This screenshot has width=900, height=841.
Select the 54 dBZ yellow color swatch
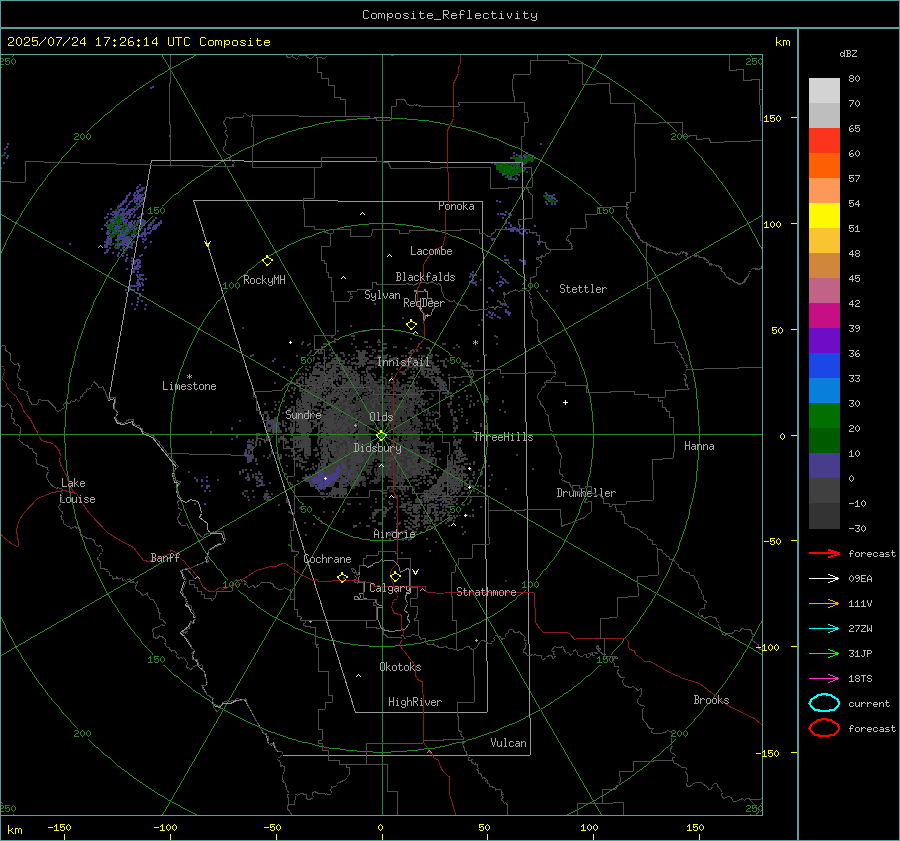click(x=824, y=216)
